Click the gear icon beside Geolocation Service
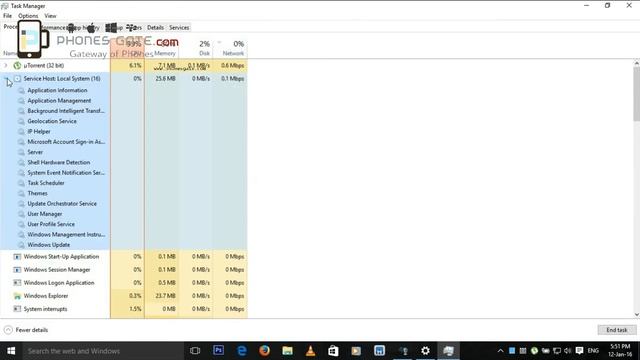 (21, 121)
